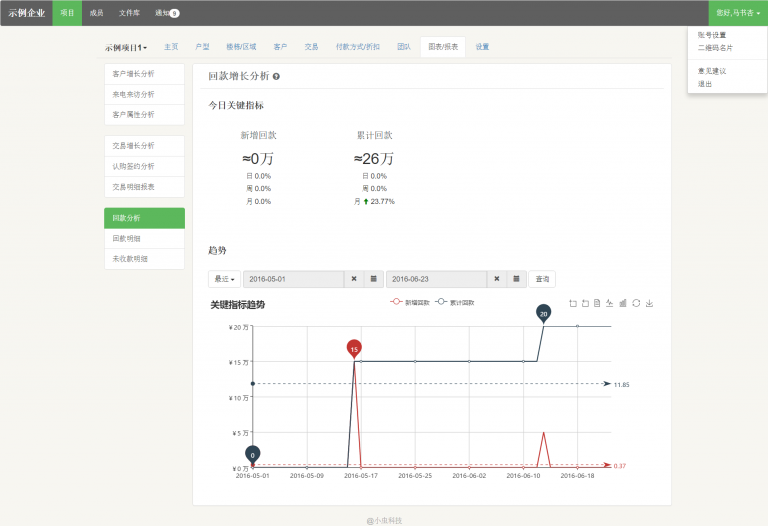Image resolution: width=768 pixels, height=526 pixels.
Task: Open the calendar picker for end date
Action: (516, 279)
